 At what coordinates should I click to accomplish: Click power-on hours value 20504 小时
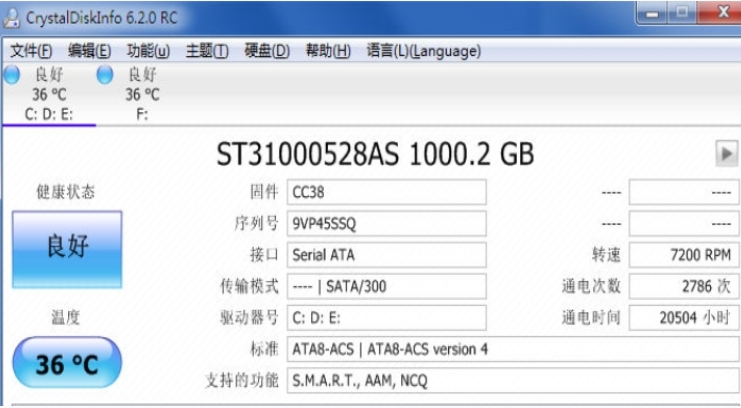click(x=684, y=318)
